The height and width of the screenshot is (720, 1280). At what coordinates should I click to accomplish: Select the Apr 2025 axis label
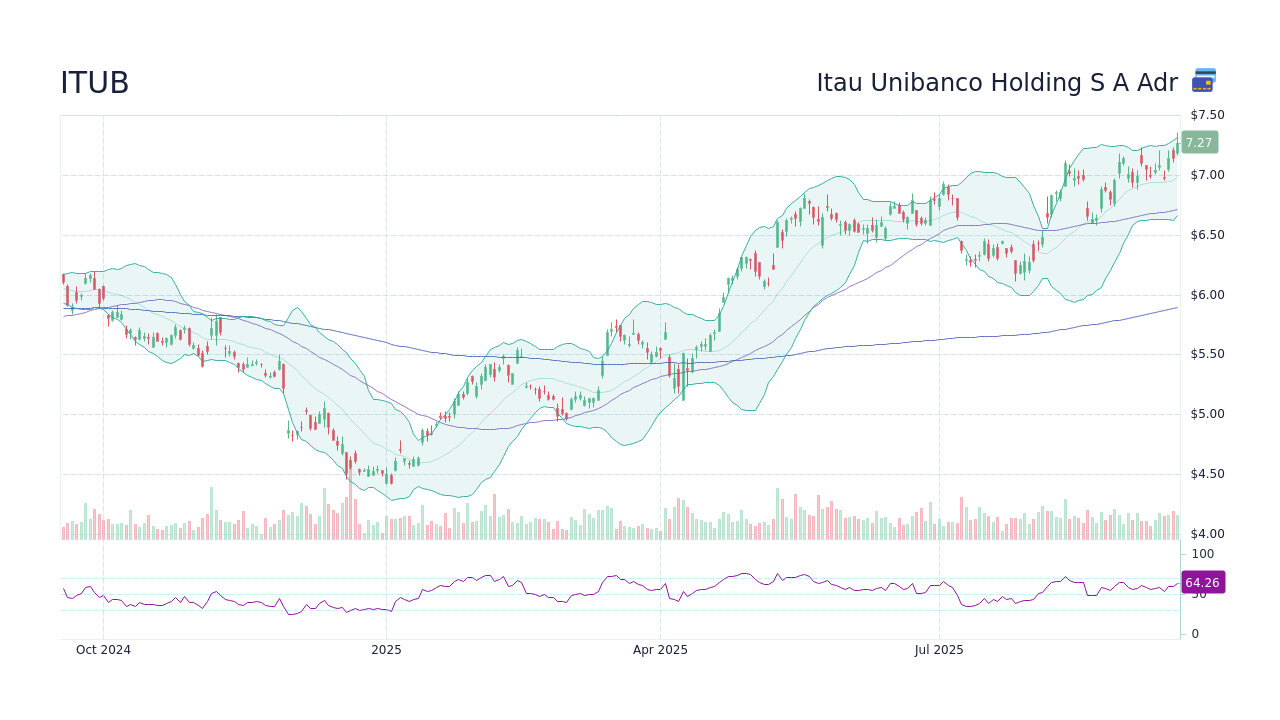tap(660, 649)
